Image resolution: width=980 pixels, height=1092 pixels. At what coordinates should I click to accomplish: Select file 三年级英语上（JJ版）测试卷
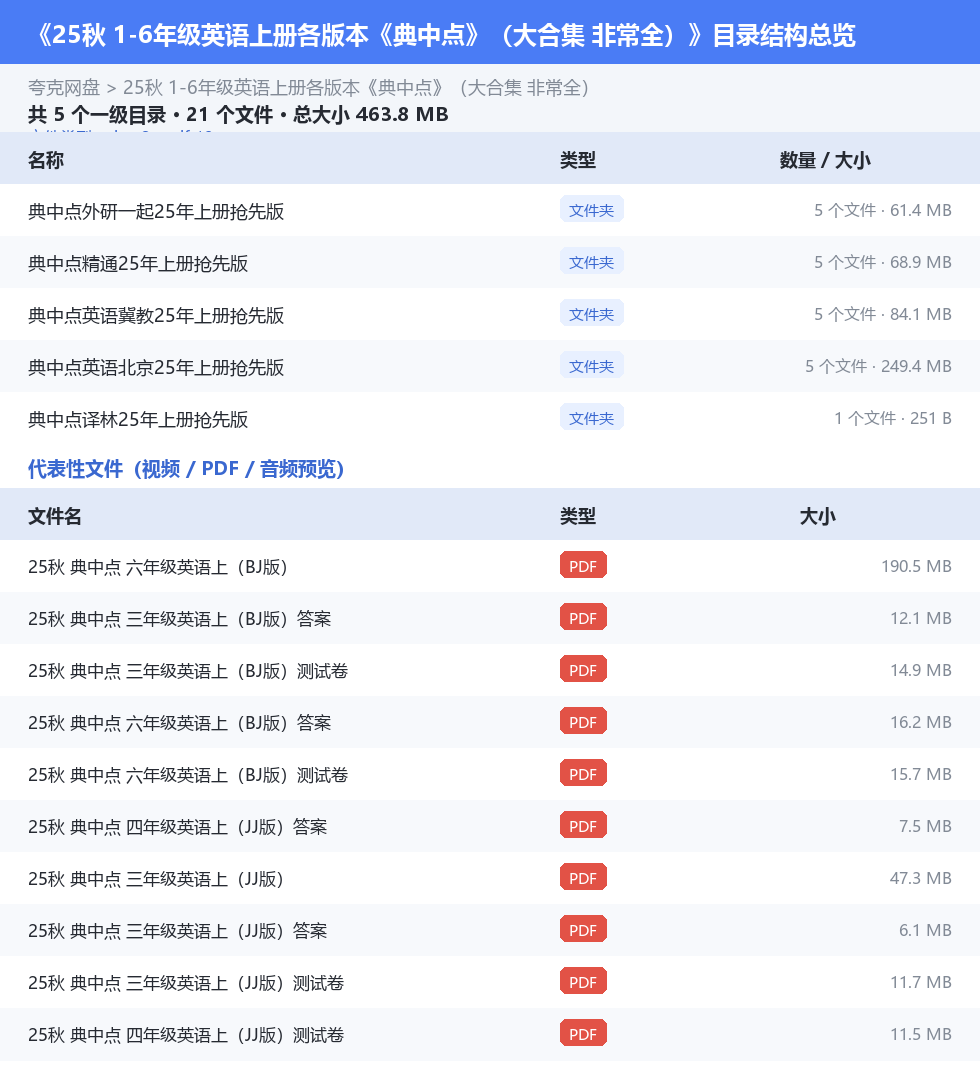[x=186, y=983]
